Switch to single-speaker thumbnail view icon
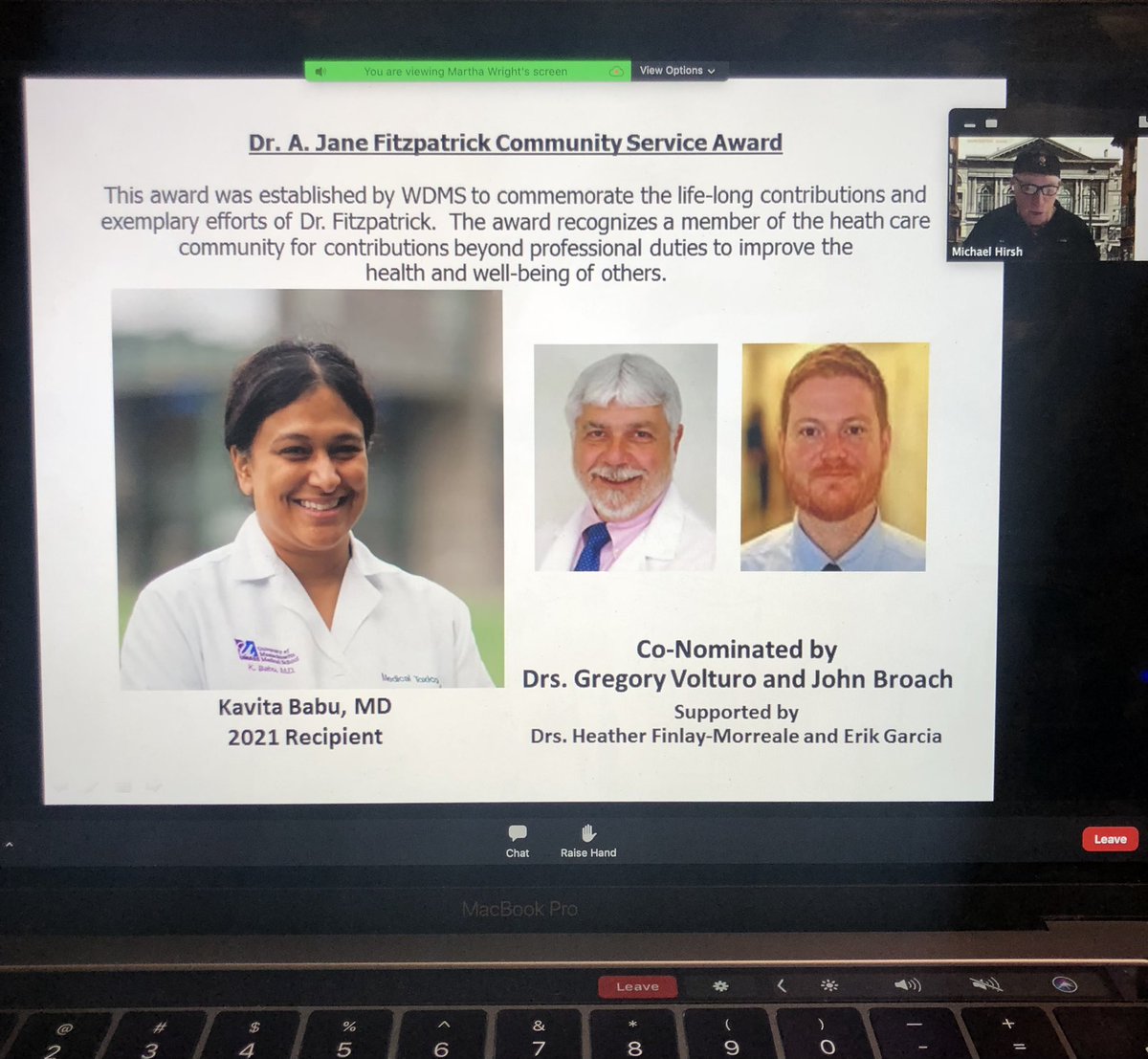This screenshot has height=1059, width=1148. pyautogui.click(x=991, y=123)
